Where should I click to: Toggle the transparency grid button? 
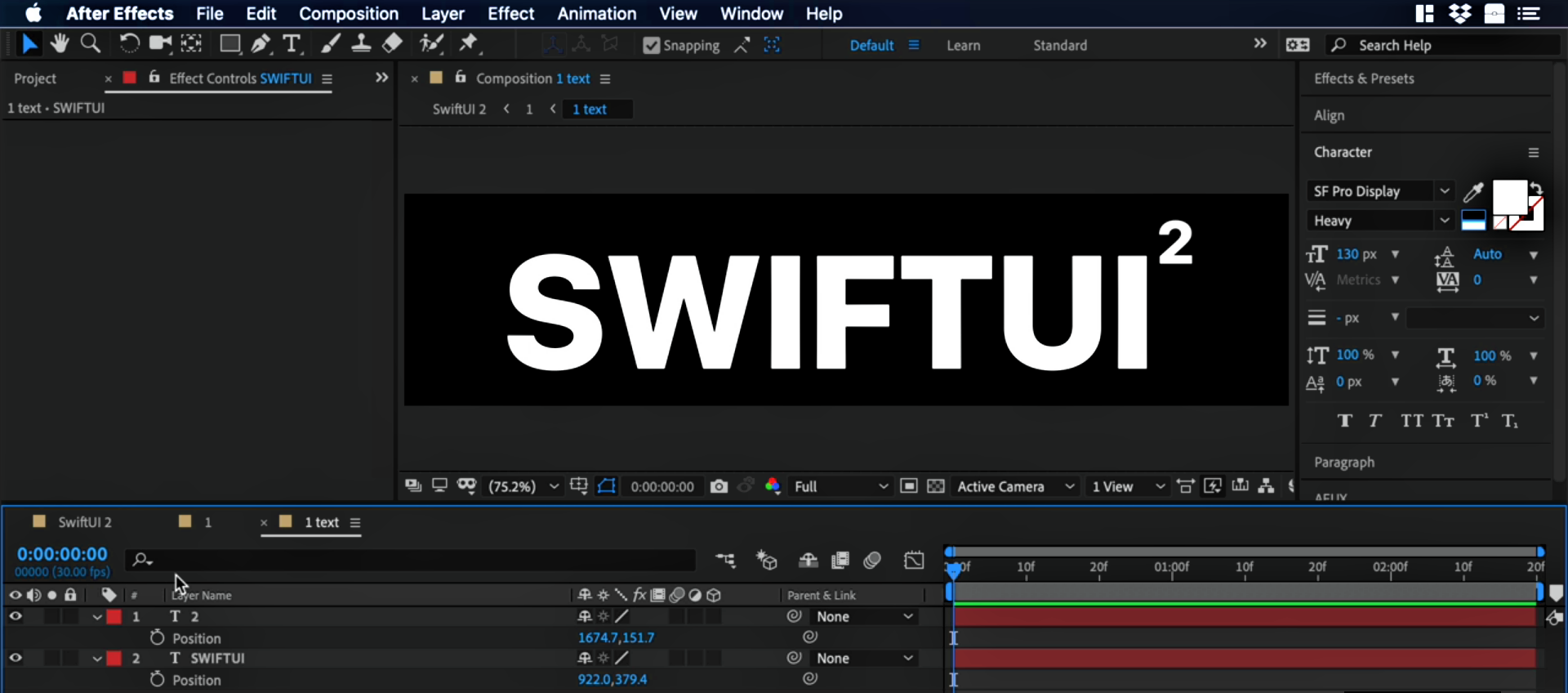936,486
